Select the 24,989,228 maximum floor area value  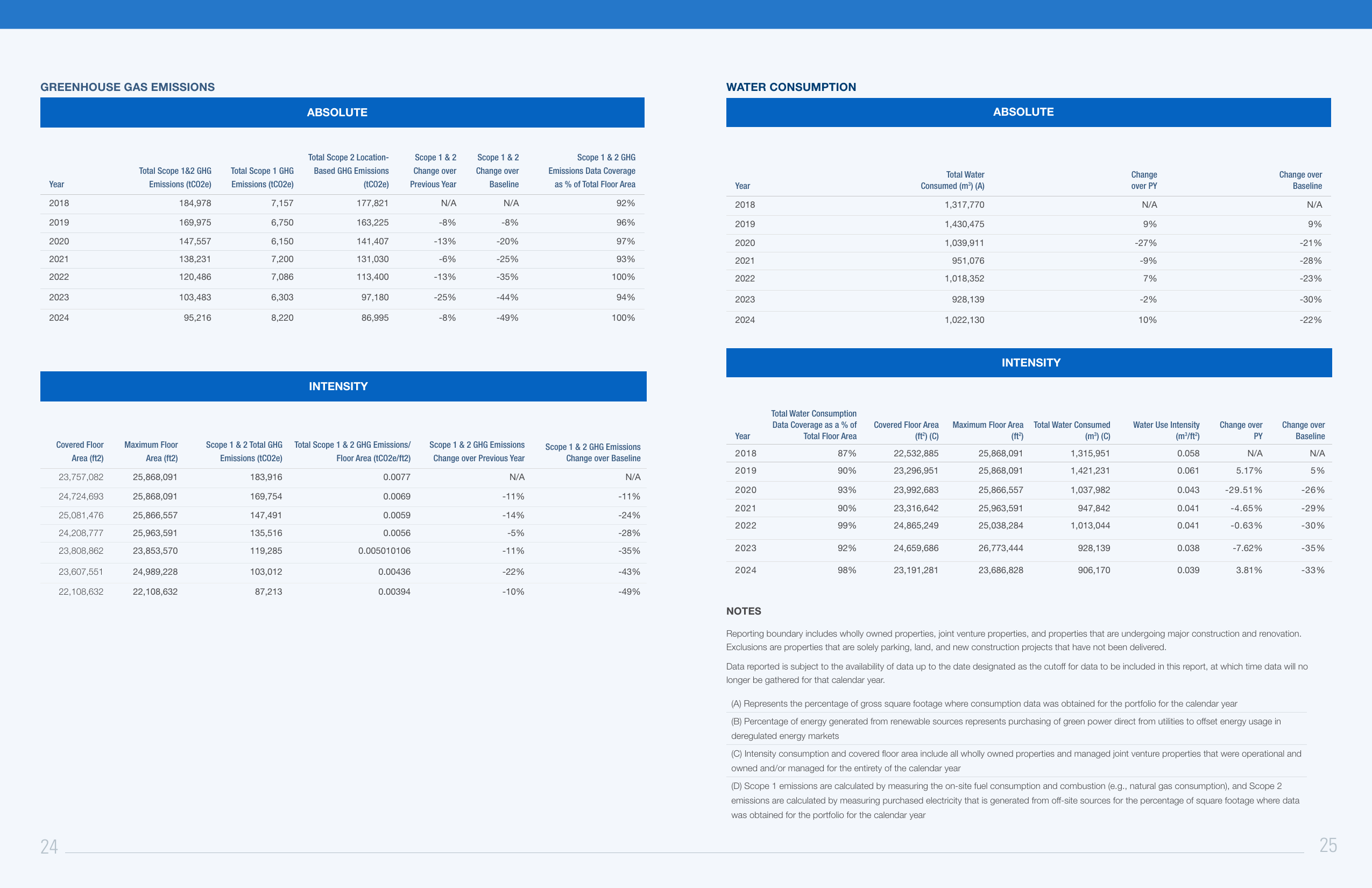pos(155,572)
